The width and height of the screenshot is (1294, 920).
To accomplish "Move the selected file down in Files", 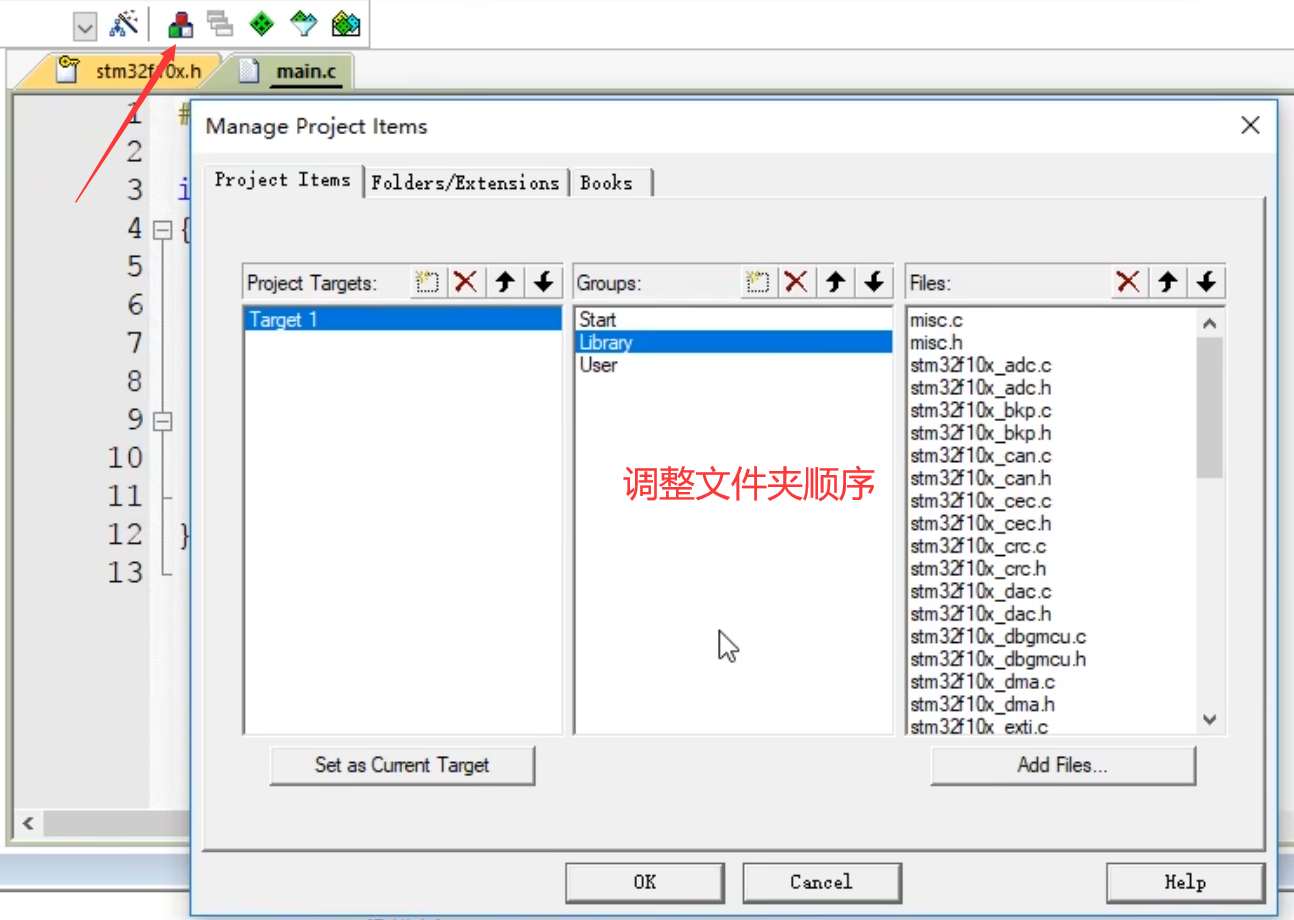I will (x=1206, y=283).
